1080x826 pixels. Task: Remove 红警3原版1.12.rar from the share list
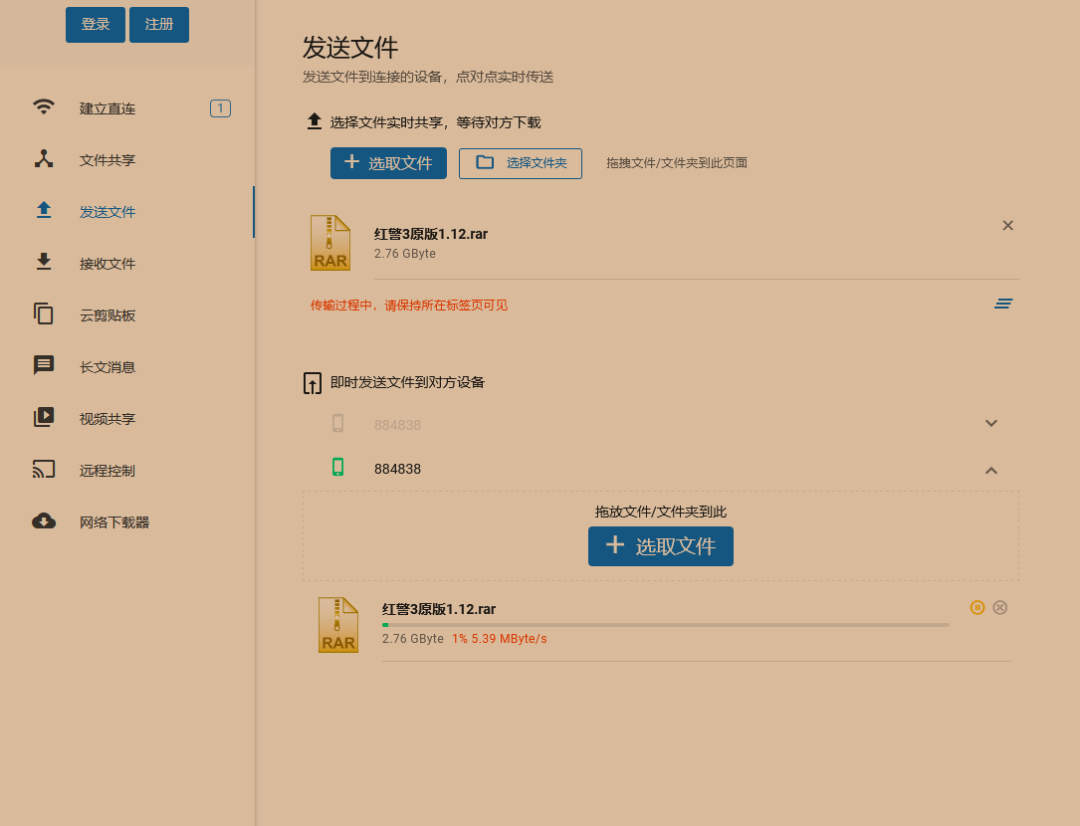click(1008, 225)
